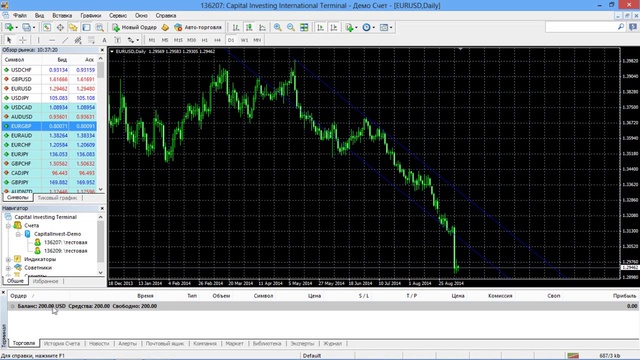The width and height of the screenshot is (640, 360).
Task: Switch chart period to H1
Action: tap(204, 40)
